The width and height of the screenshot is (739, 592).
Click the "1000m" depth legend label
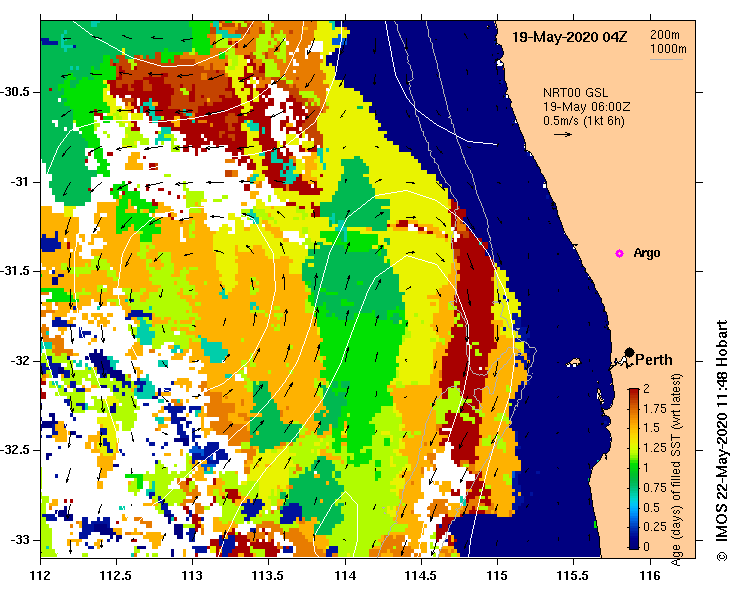(x=668, y=49)
